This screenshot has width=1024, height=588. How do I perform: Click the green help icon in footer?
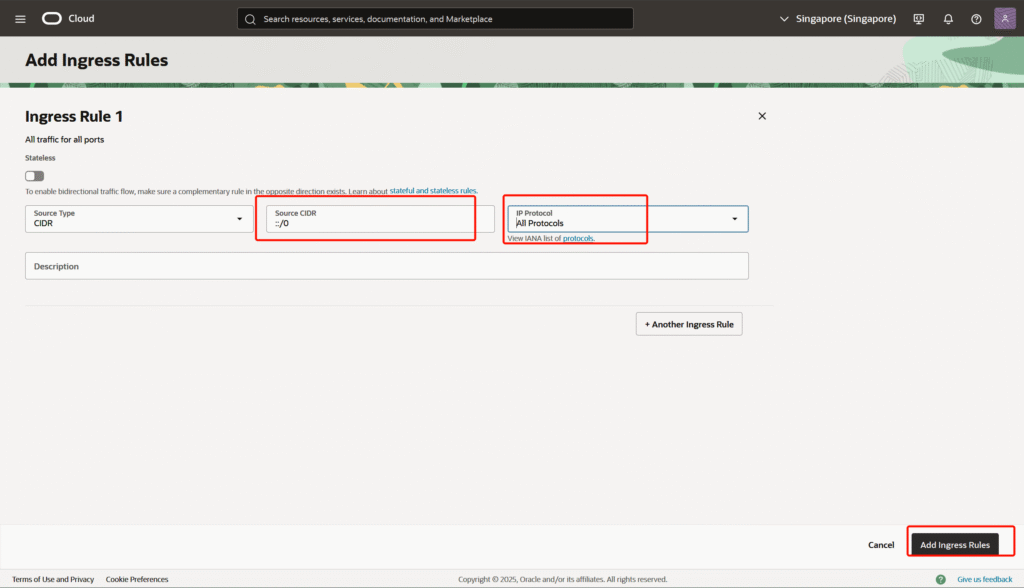pyautogui.click(x=940, y=579)
